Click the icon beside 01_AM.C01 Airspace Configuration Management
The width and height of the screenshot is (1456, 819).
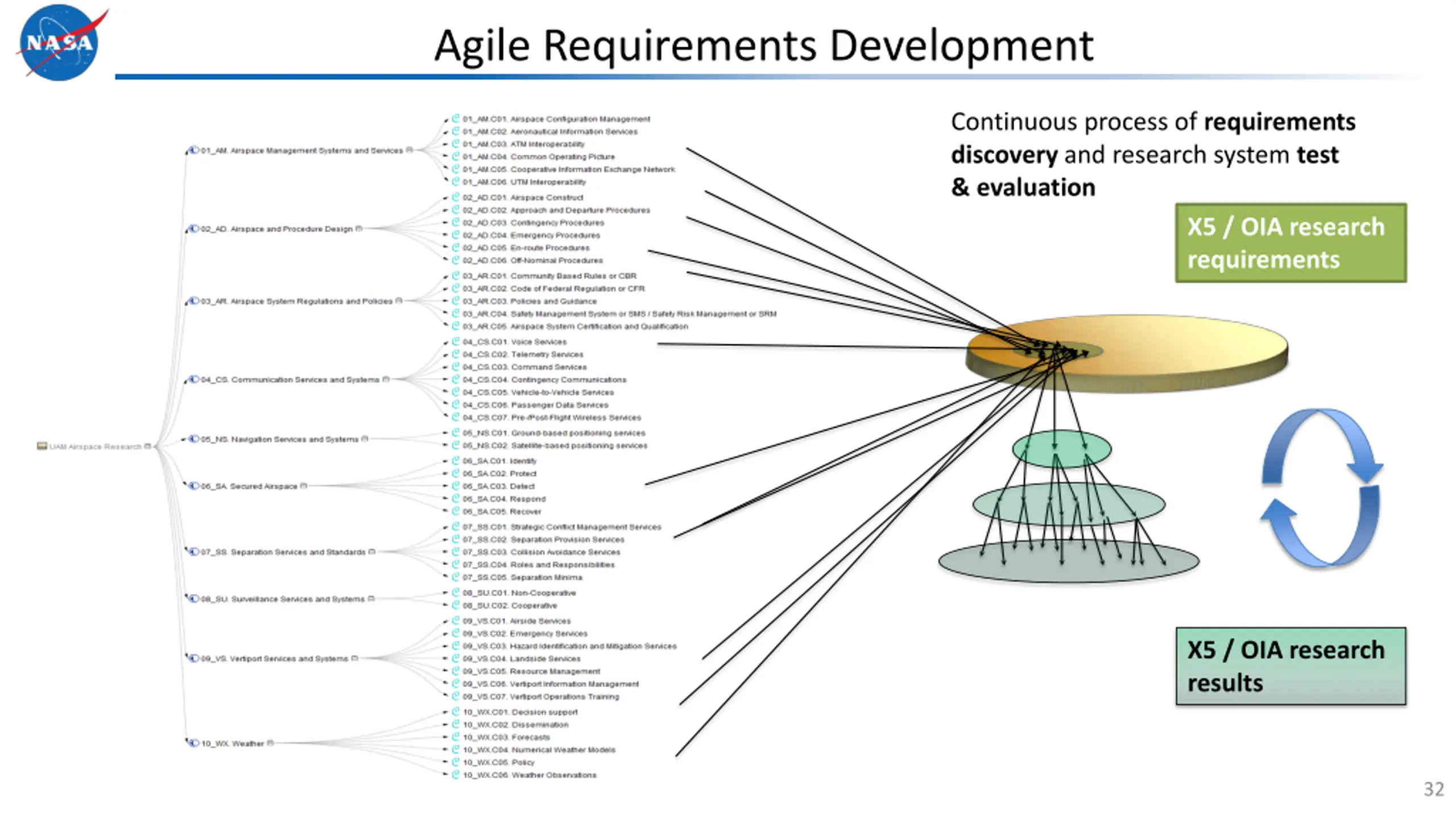point(456,118)
